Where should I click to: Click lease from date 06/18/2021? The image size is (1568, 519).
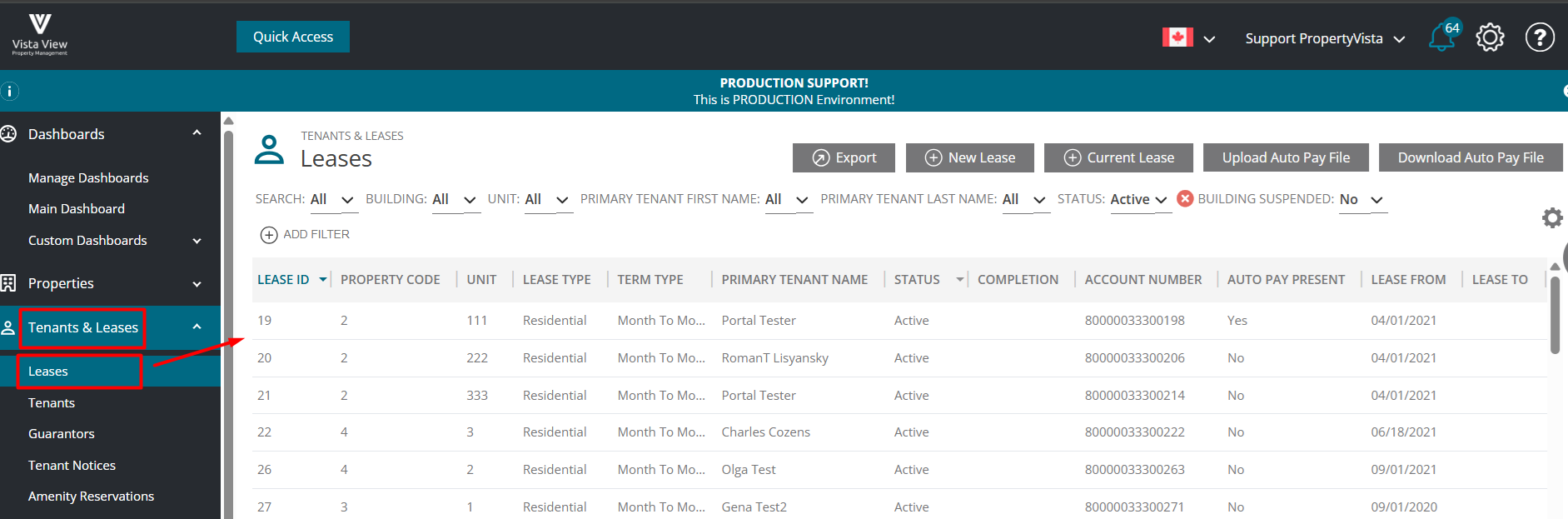pyautogui.click(x=1404, y=432)
